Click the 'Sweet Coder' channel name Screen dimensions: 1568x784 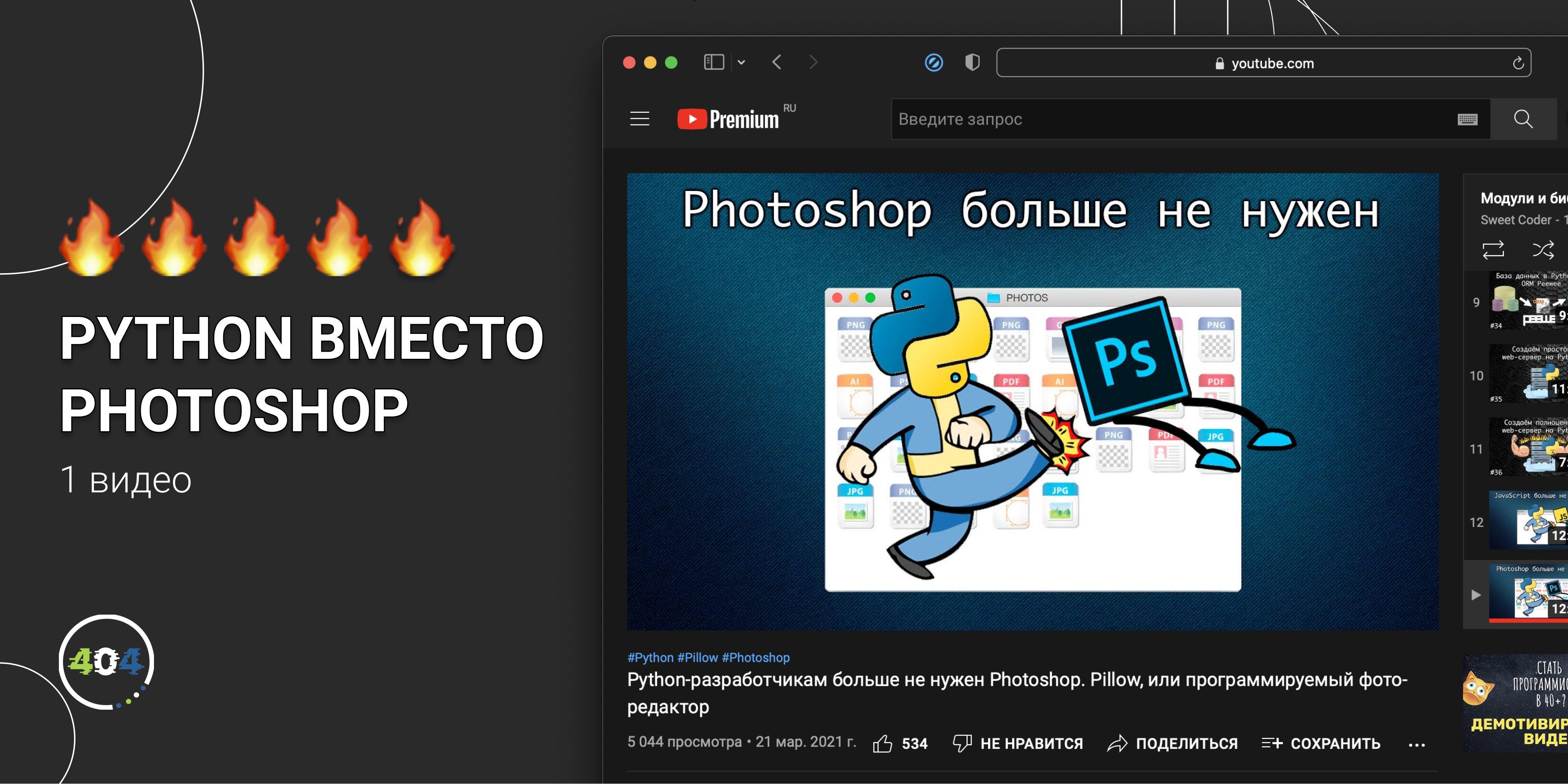(1516, 220)
